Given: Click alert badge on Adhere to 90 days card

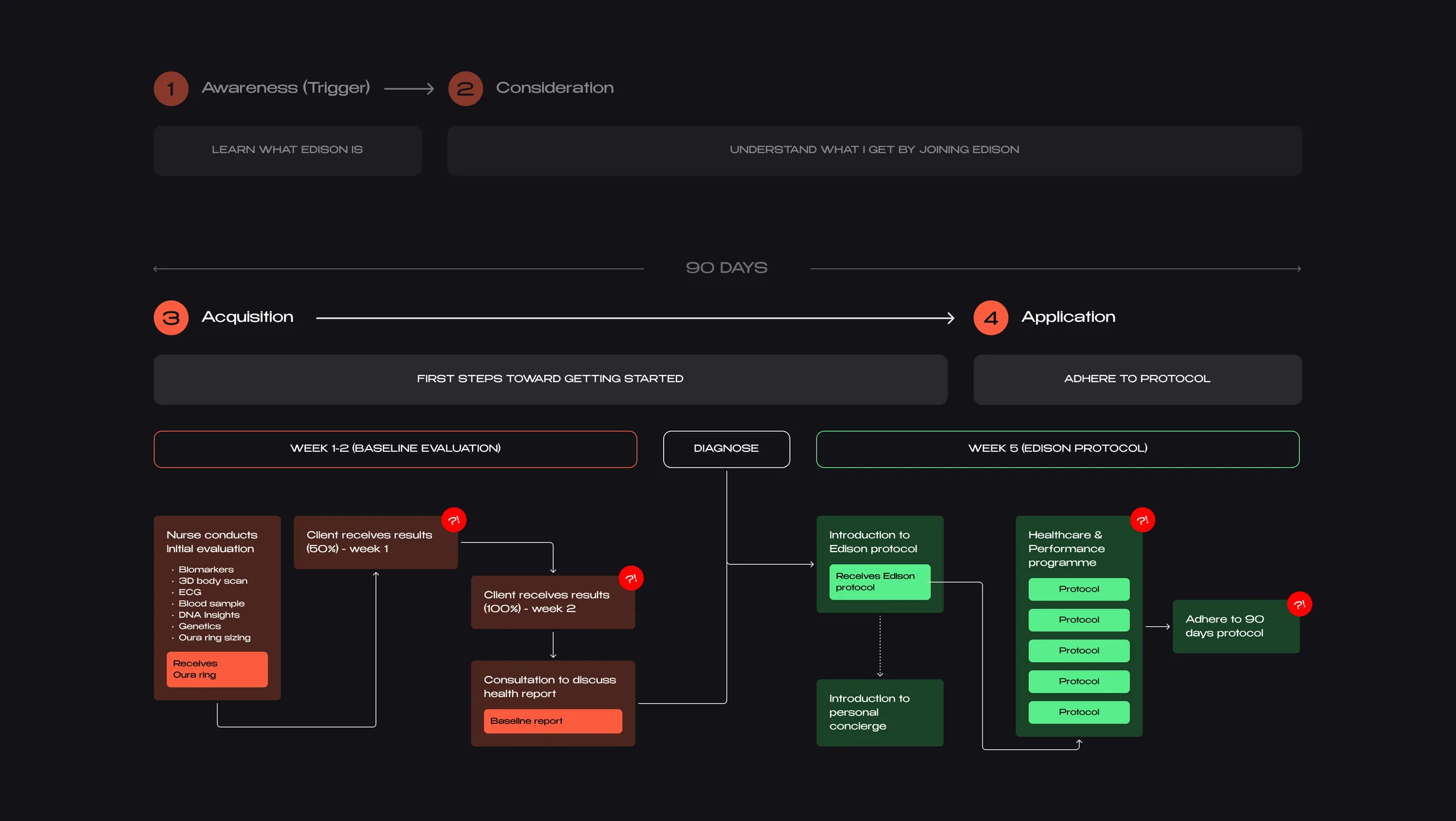Looking at the screenshot, I should [x=1299, y=604].
